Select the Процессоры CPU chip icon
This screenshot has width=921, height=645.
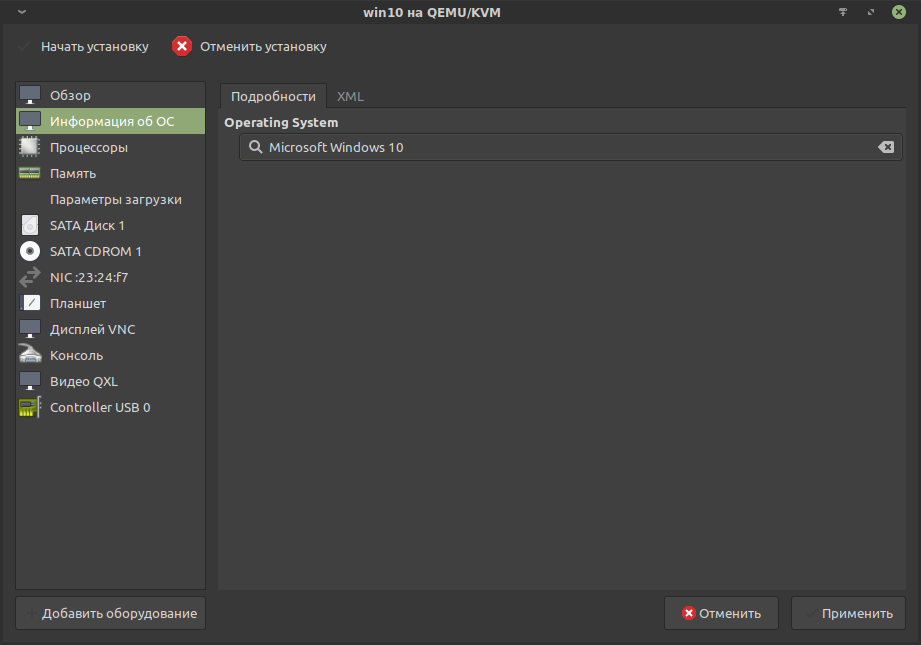pyautogui.click(x=30, y=147)
